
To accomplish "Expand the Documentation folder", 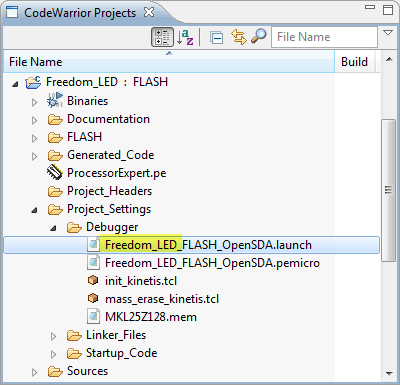I will coord(34,120).
